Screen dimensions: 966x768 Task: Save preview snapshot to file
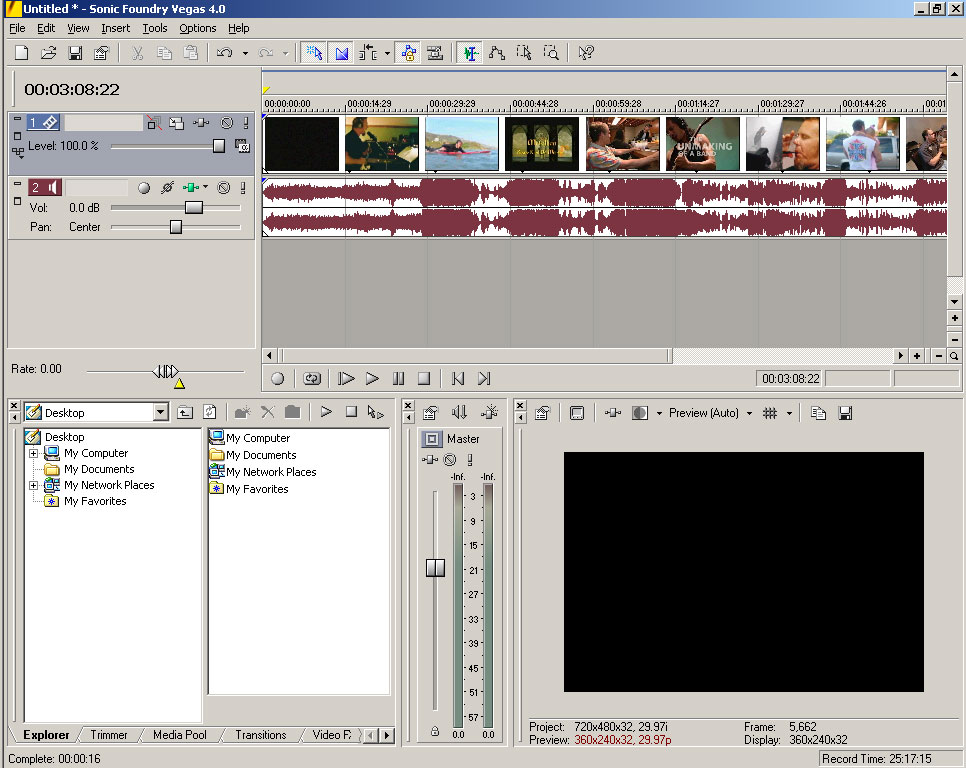(x=845, y=413)
